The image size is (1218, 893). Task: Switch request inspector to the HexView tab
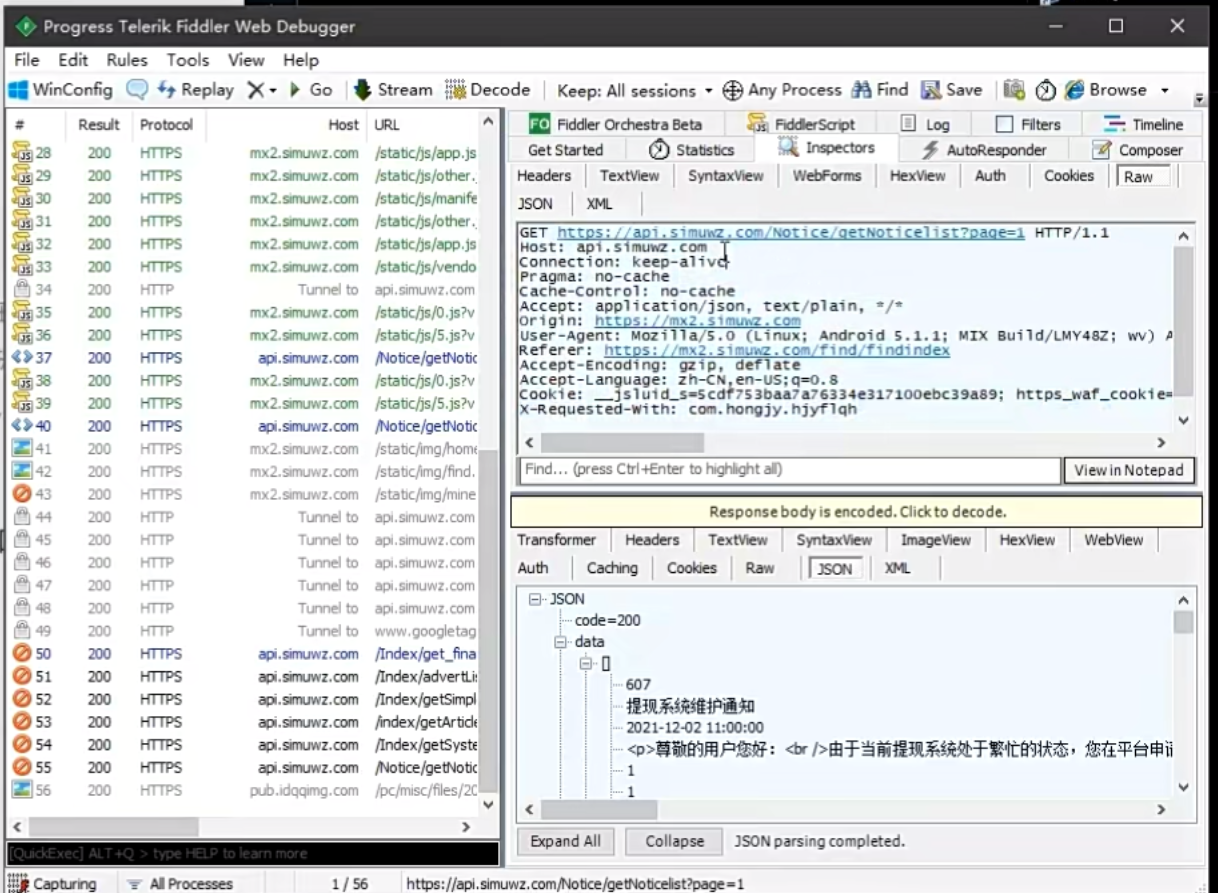(917, 176)
